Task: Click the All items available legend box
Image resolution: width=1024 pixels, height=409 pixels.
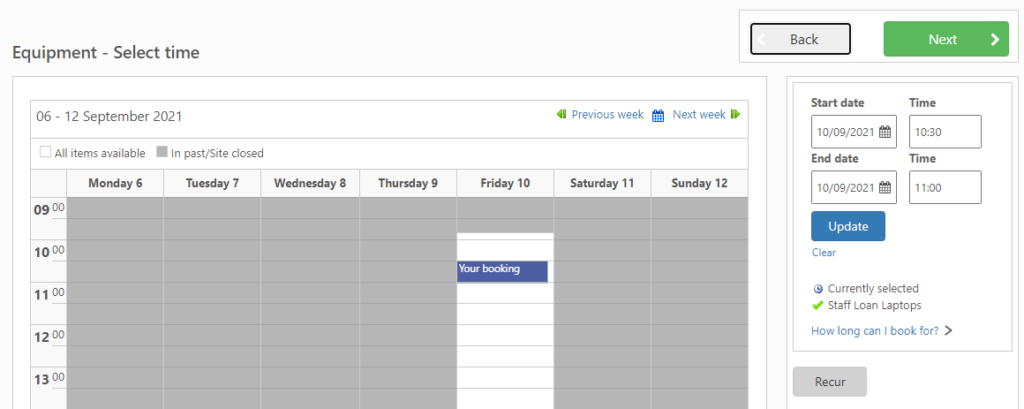Action: (45, 153)
